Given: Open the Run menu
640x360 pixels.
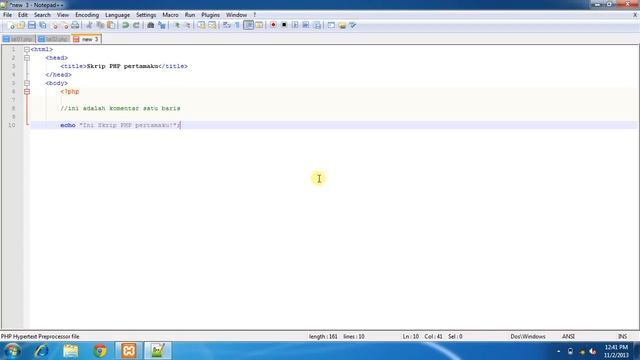Looking at the screenshot, I should [190, 15].
